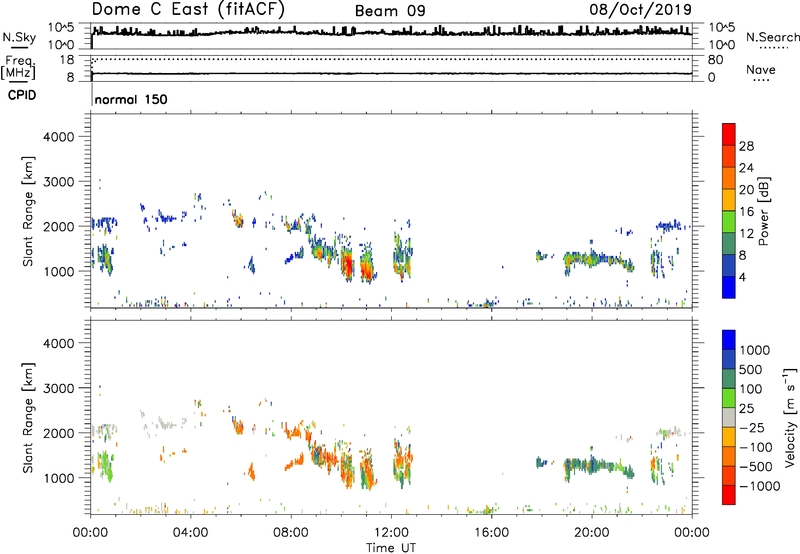Click "-1000" on the Velocity colorbar
This screenshot has width=800, height=554.
[759, 486]
